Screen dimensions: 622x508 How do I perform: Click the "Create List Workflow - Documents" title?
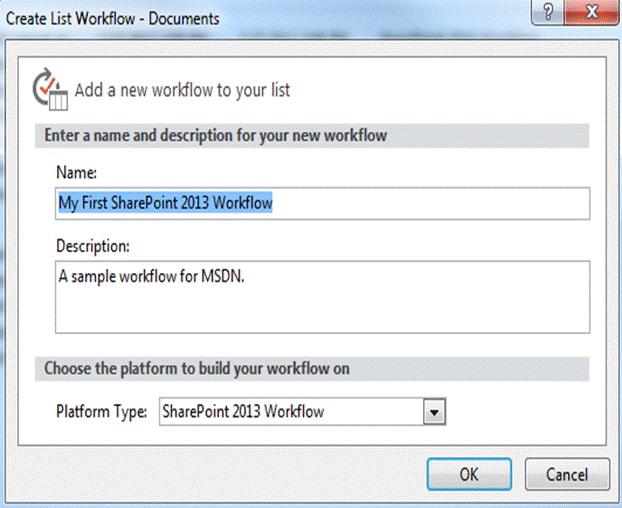tap(113, 19)
